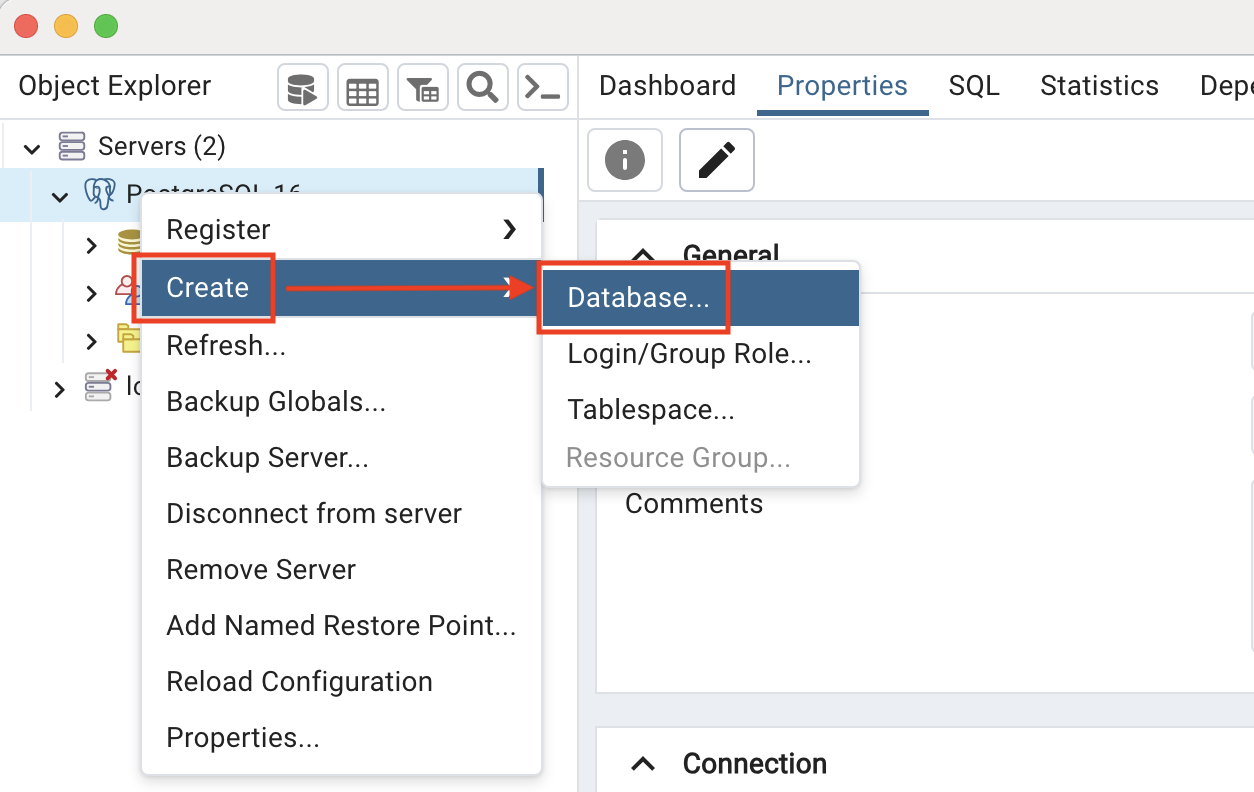Click Disconnect from server menu item
Screen dimensions: 1254x792
point(314,514)
